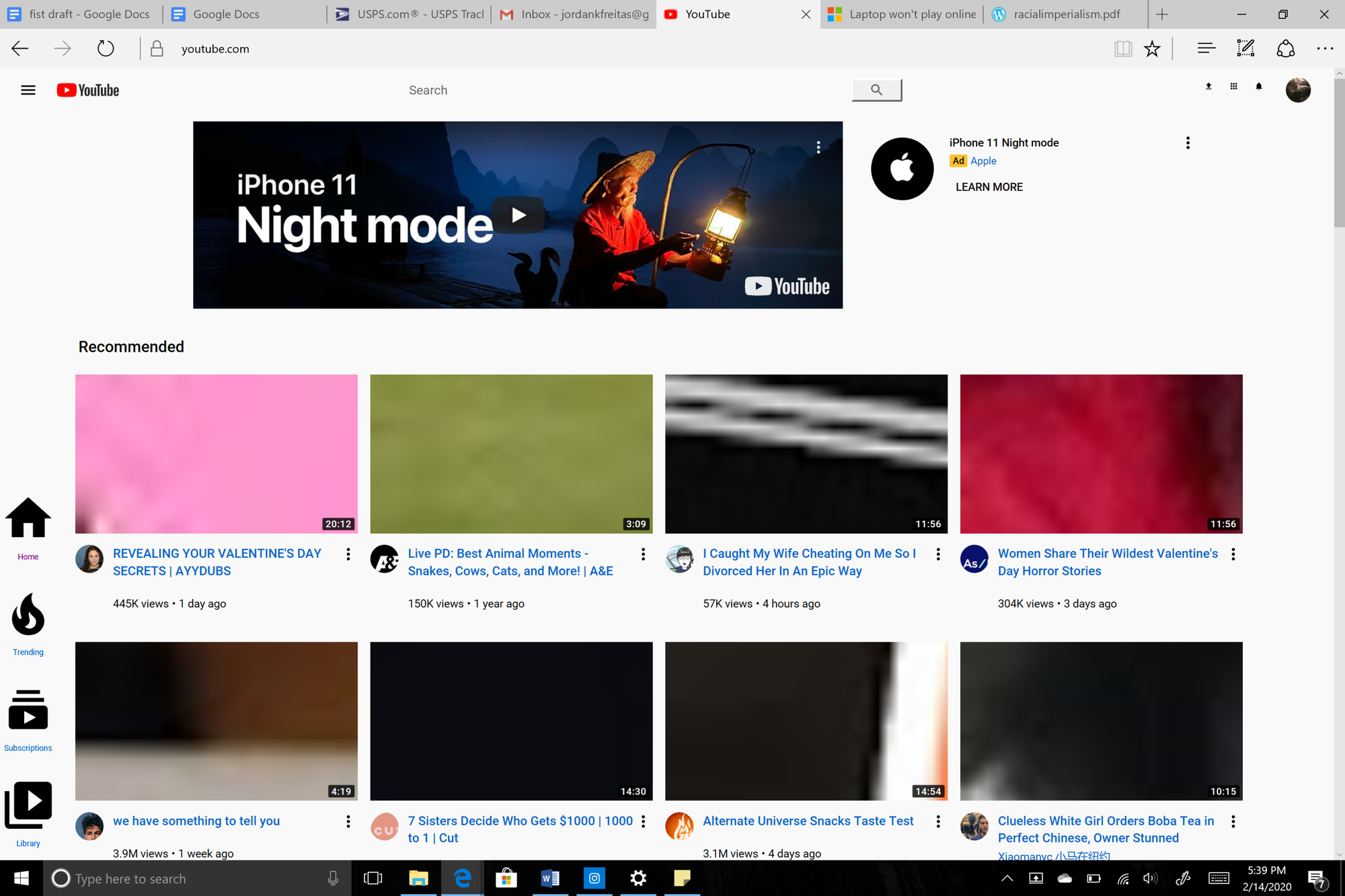Open A&E channel avatar
Image resolution: width=1345 pixels, height=896 pixels.
[385, 559]
